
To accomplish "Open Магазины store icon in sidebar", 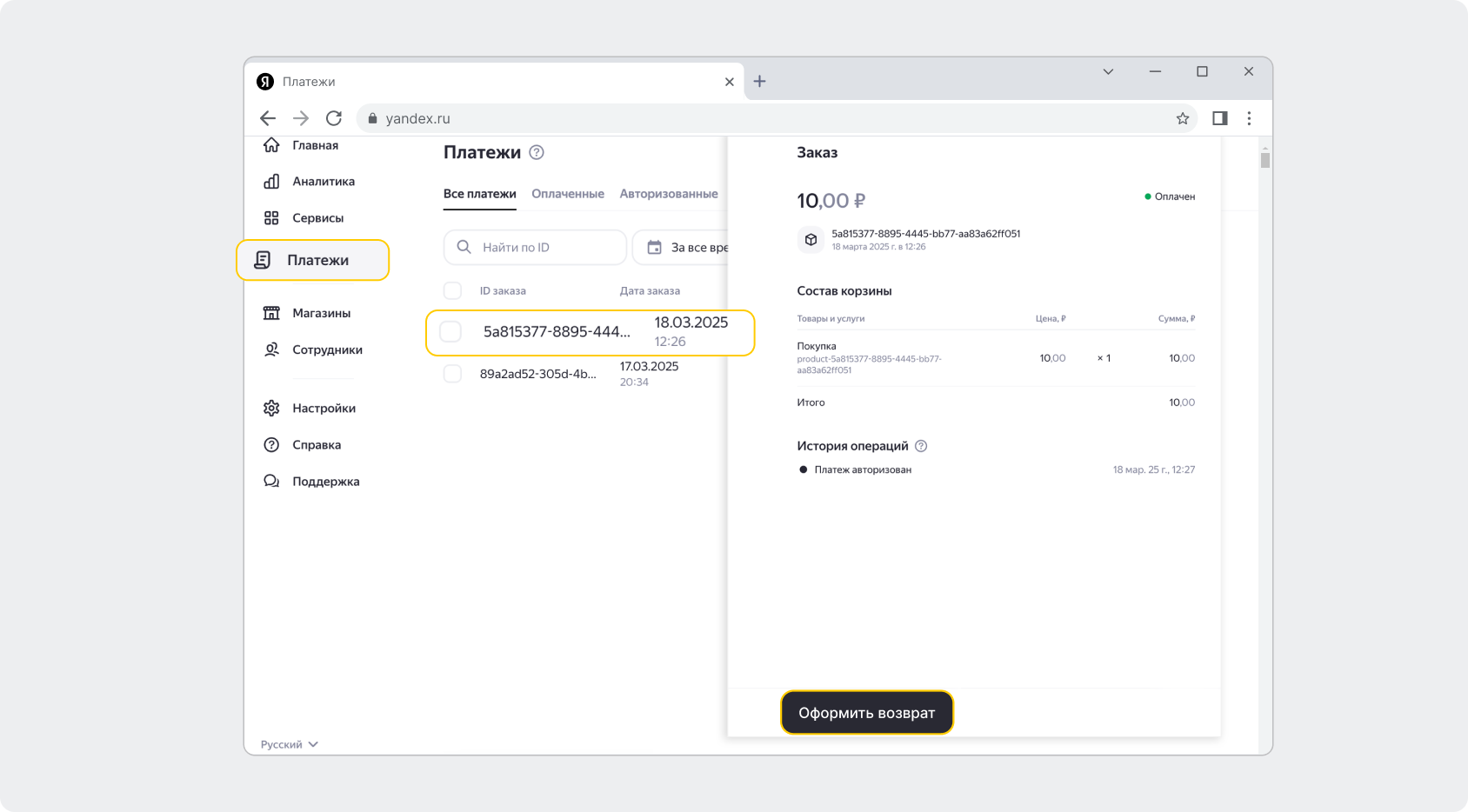I will [x=271, y=313].
